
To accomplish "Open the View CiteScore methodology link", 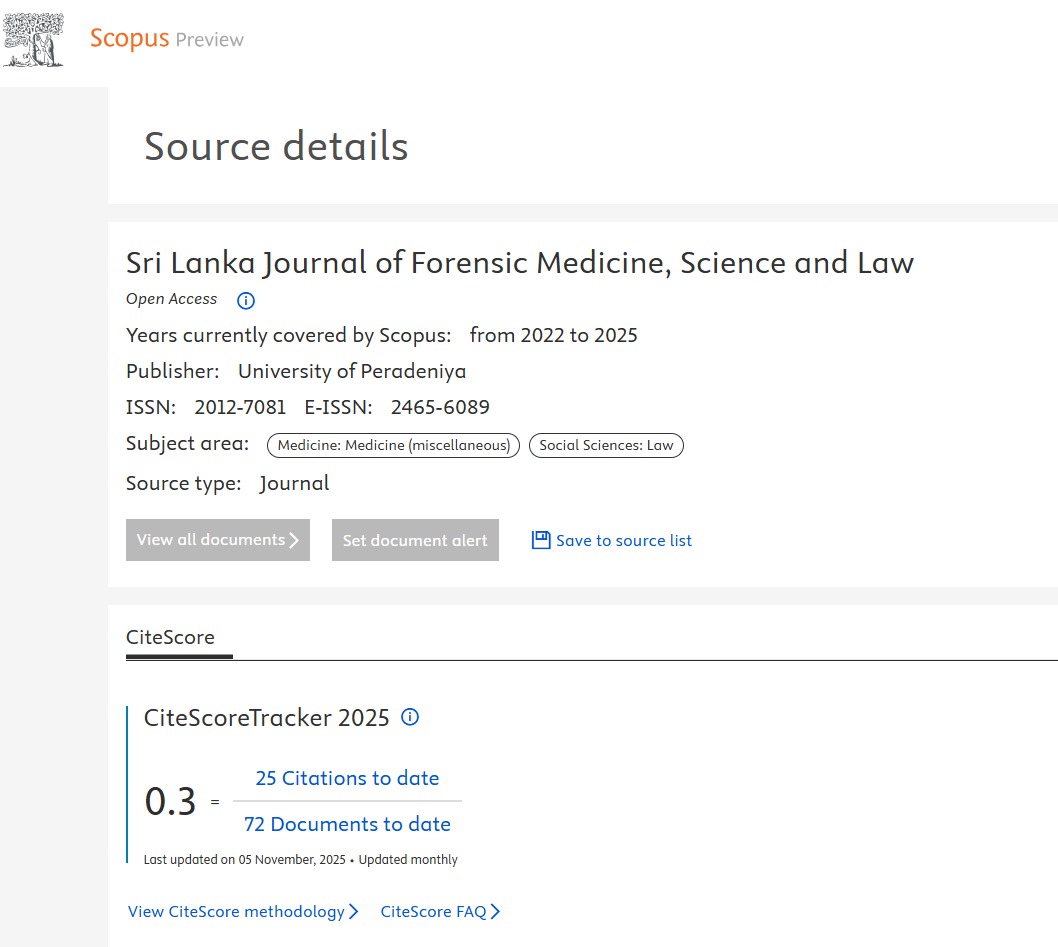I will click(236, 912).
